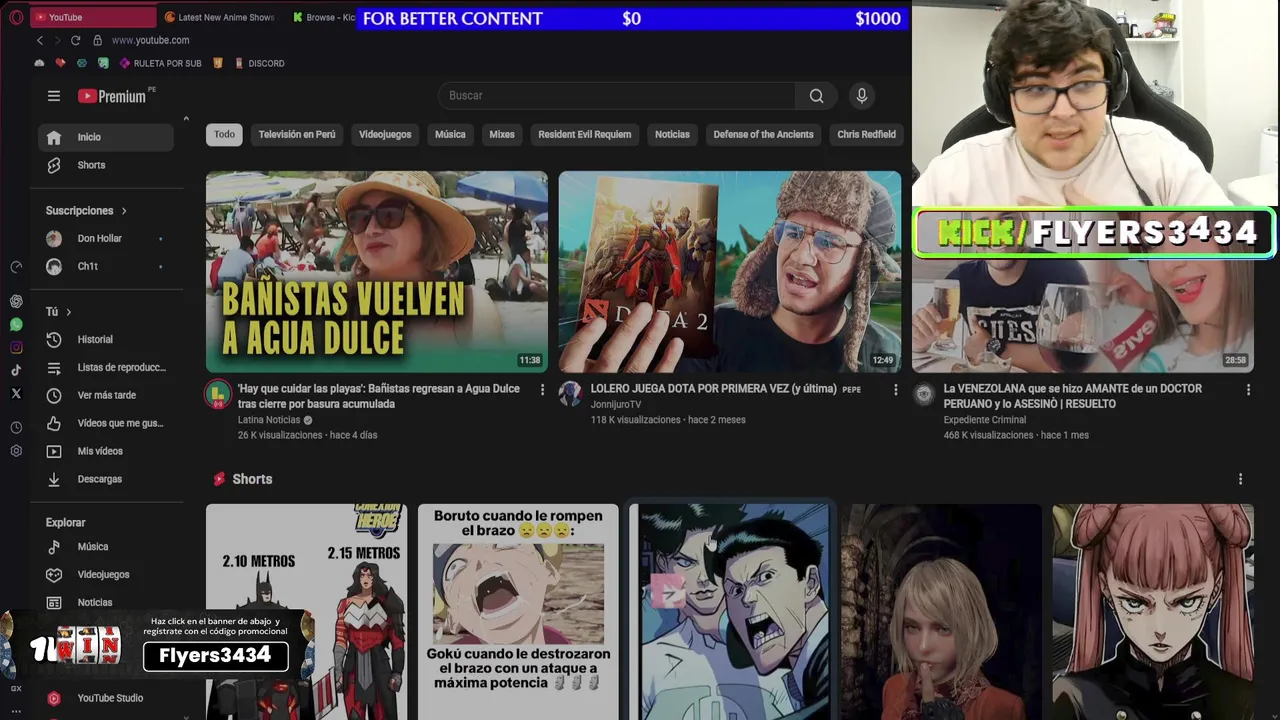Open X from the Opera sidebar
Viewport: 1280px width, 720px height.
tap(16, 393)
